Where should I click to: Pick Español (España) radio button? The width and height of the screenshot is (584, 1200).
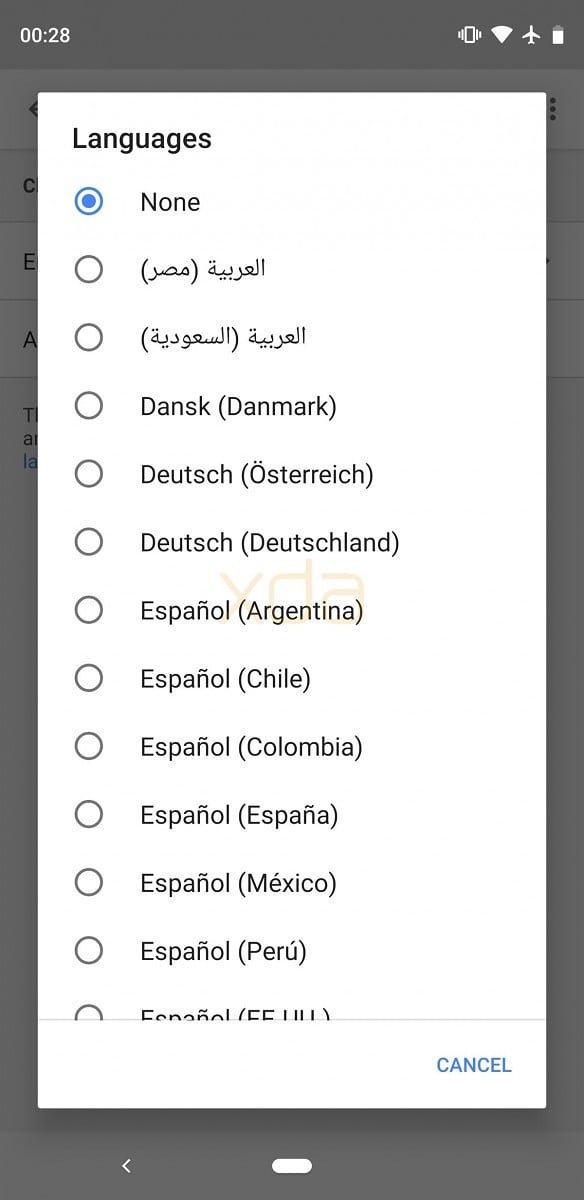coord(89,814)
